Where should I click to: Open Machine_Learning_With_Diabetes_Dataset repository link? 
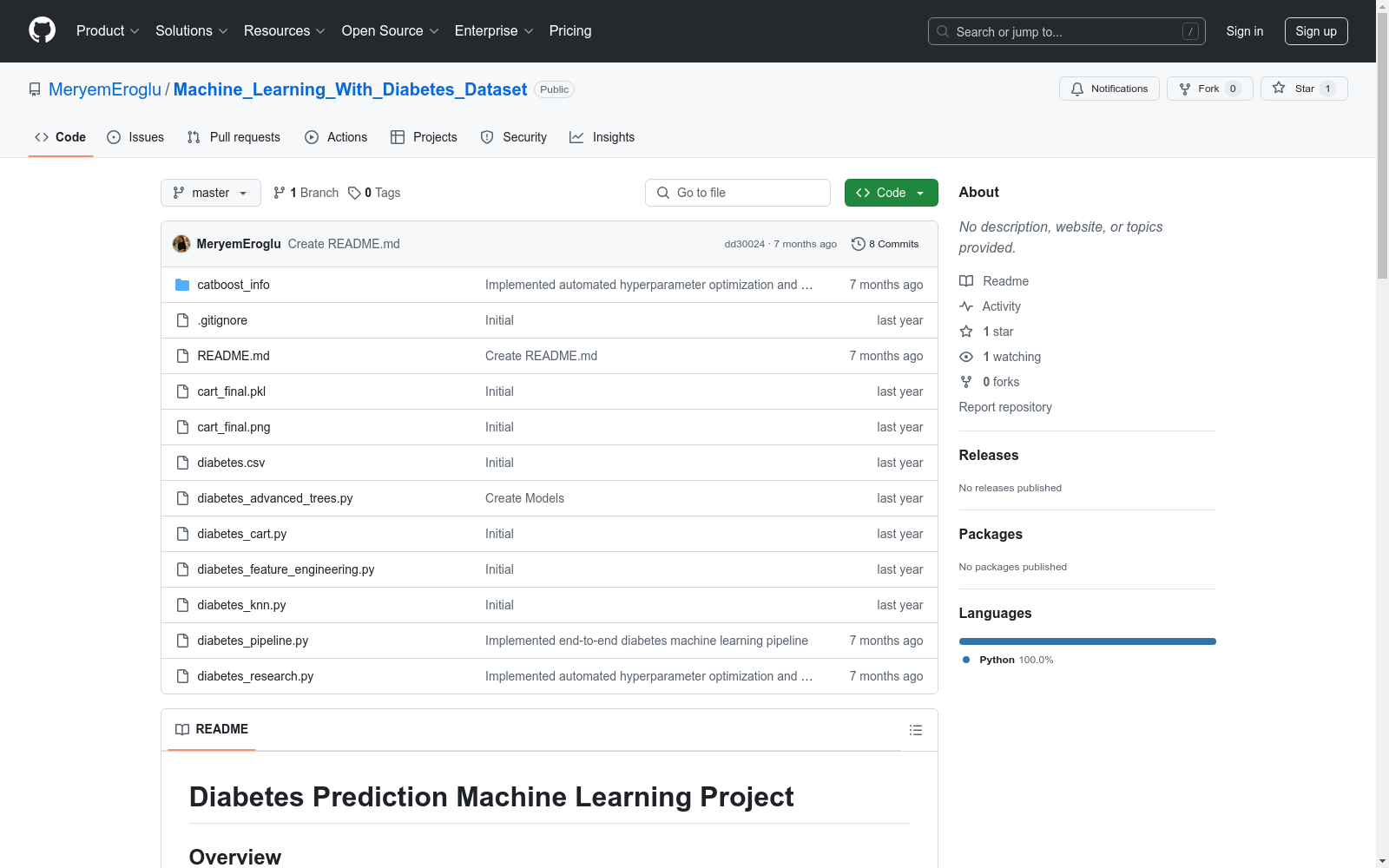coord(350,89)
